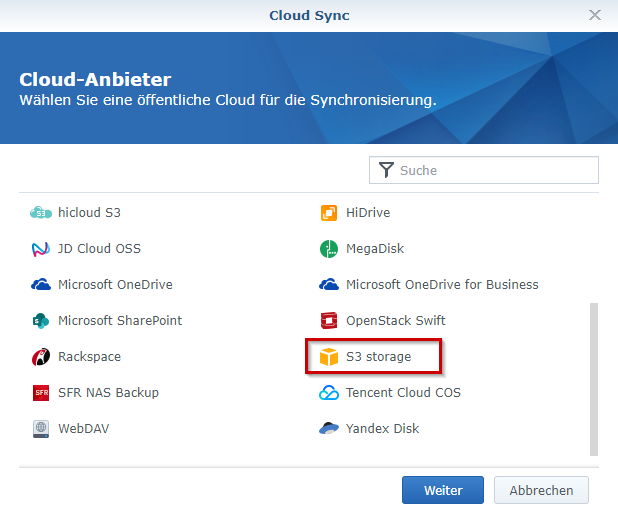Click the Microsoft OneDrive cloud icon
Image resolution: width=618 pixels, height=511 pixels.
tap(41, 284)
